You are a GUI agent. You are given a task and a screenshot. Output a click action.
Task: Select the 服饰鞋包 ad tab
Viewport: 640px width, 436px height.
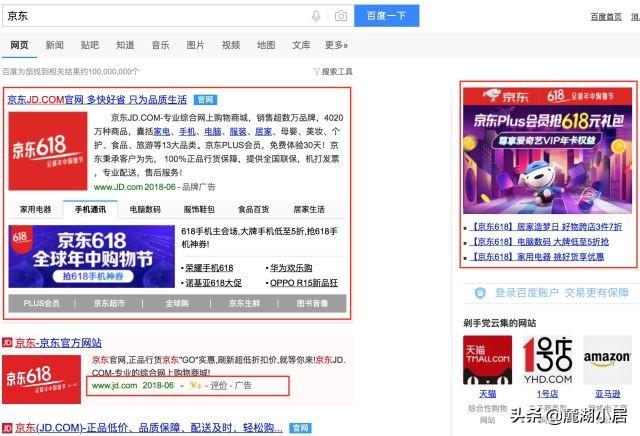(x=199, y=209)
